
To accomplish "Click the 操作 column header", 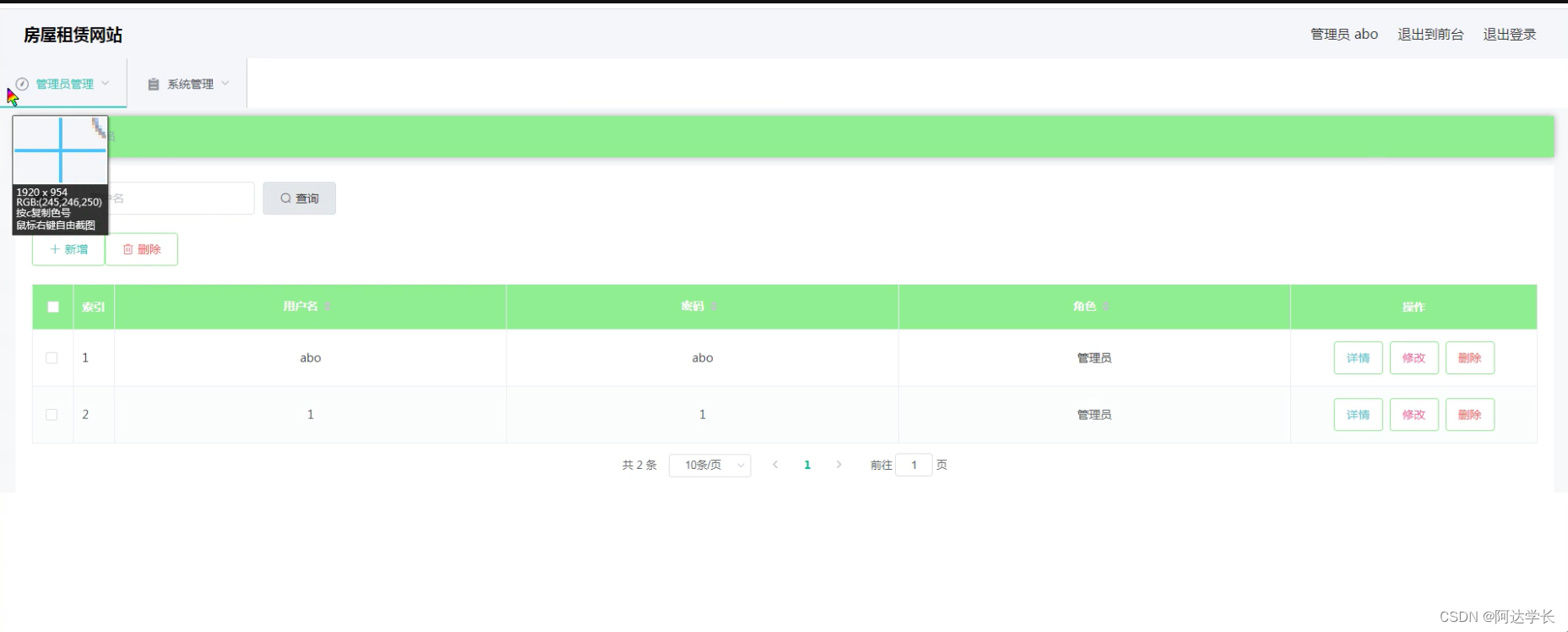I will tap(1413, 307).
